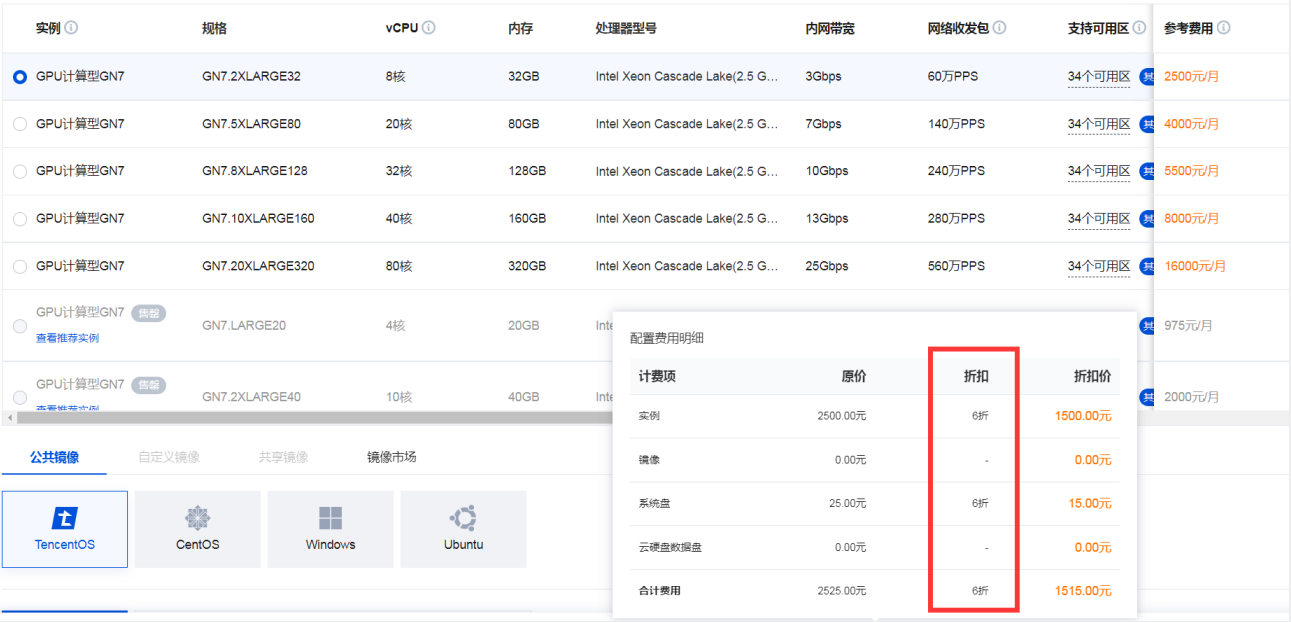Select the TencentOS image tile
Viewport: 1291px width, 622px height.
65,529
